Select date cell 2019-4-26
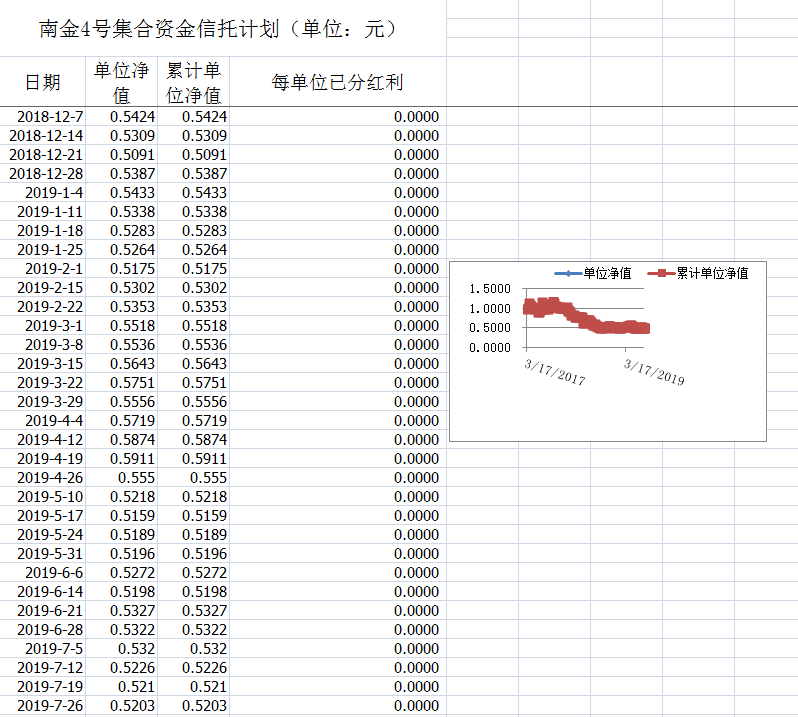This screenshot has height=717, width=798. 43,478
